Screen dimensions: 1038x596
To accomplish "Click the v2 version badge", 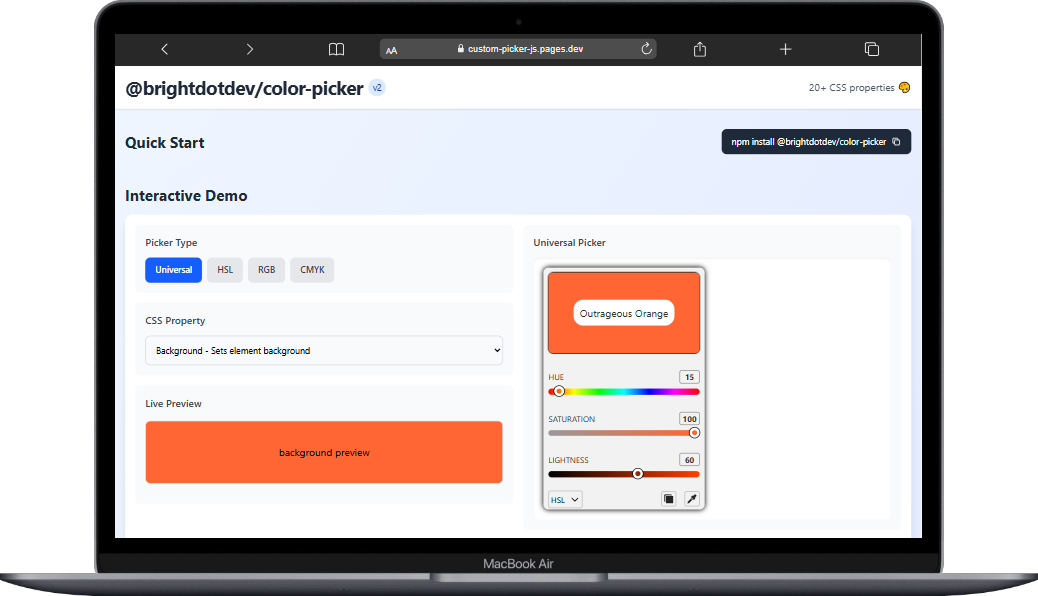I will click(x=377, y=88).
